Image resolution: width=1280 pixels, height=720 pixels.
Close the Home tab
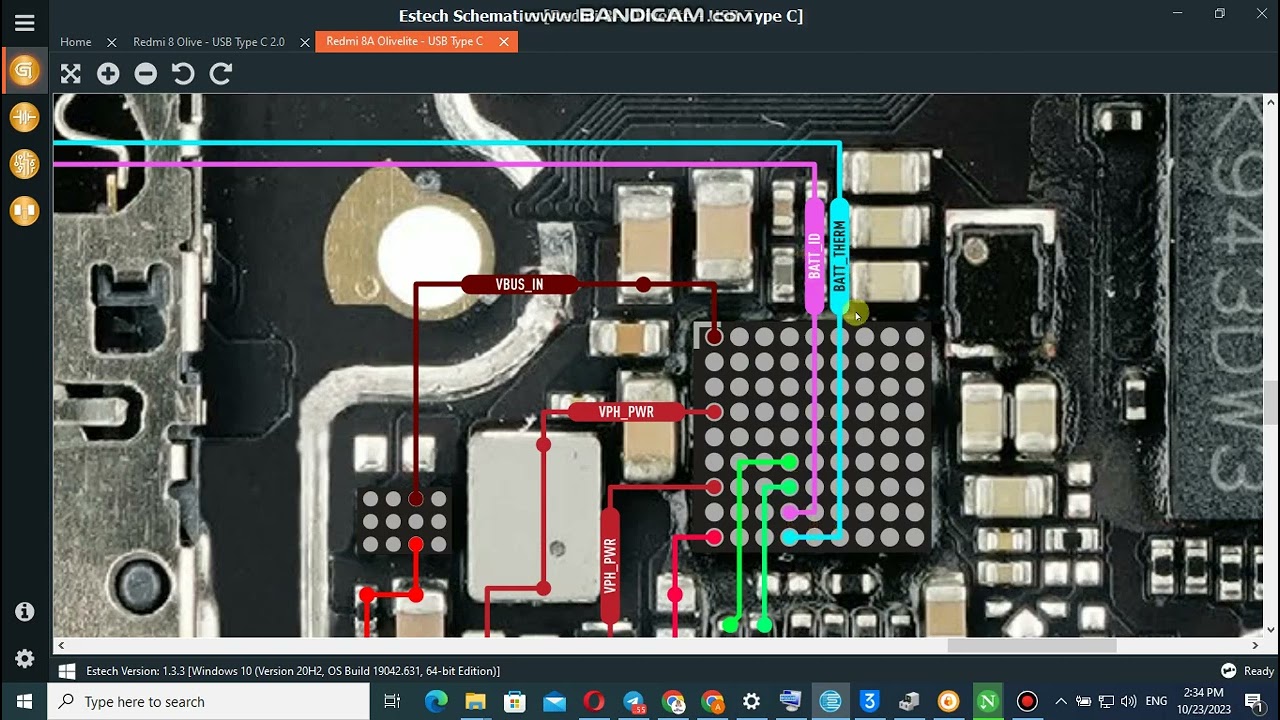click(x=111, y=42)
